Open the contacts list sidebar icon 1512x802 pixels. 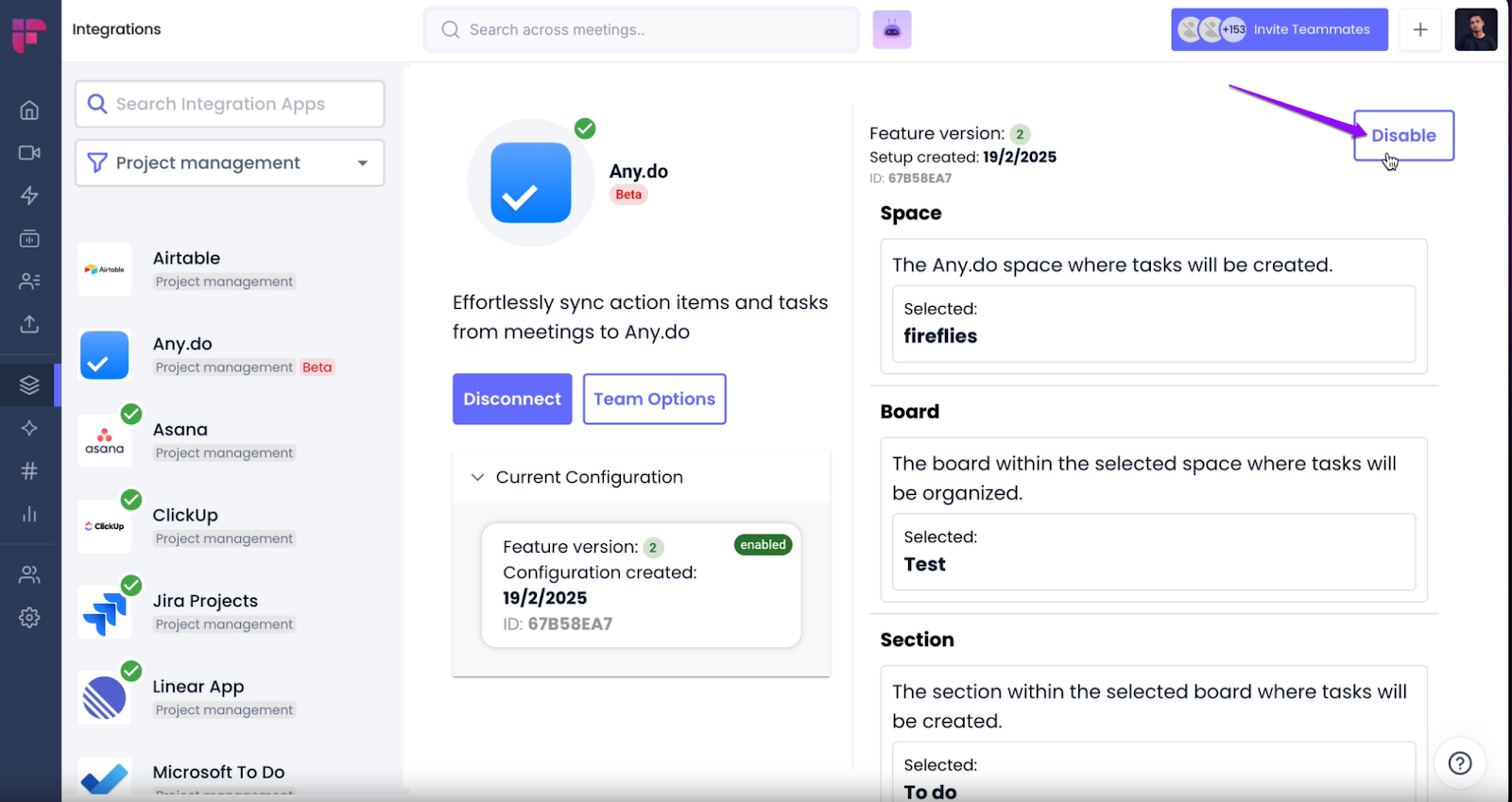(29, 282)
